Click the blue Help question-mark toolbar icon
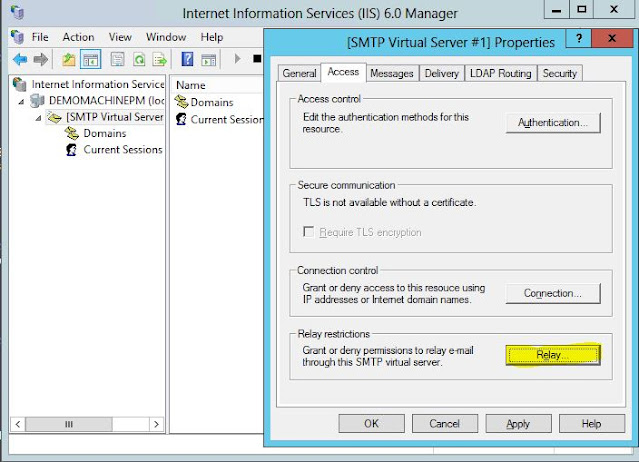 (x=187, y=59)
